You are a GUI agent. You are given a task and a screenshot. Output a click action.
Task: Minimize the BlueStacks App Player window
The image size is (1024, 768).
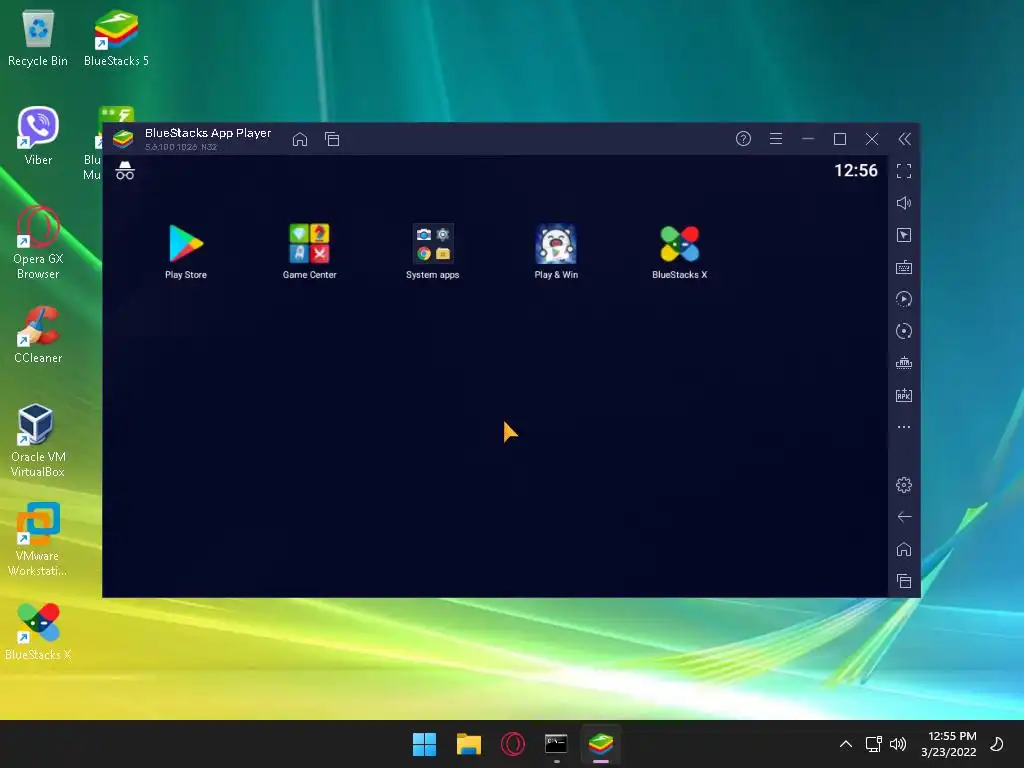click(808, 138)
